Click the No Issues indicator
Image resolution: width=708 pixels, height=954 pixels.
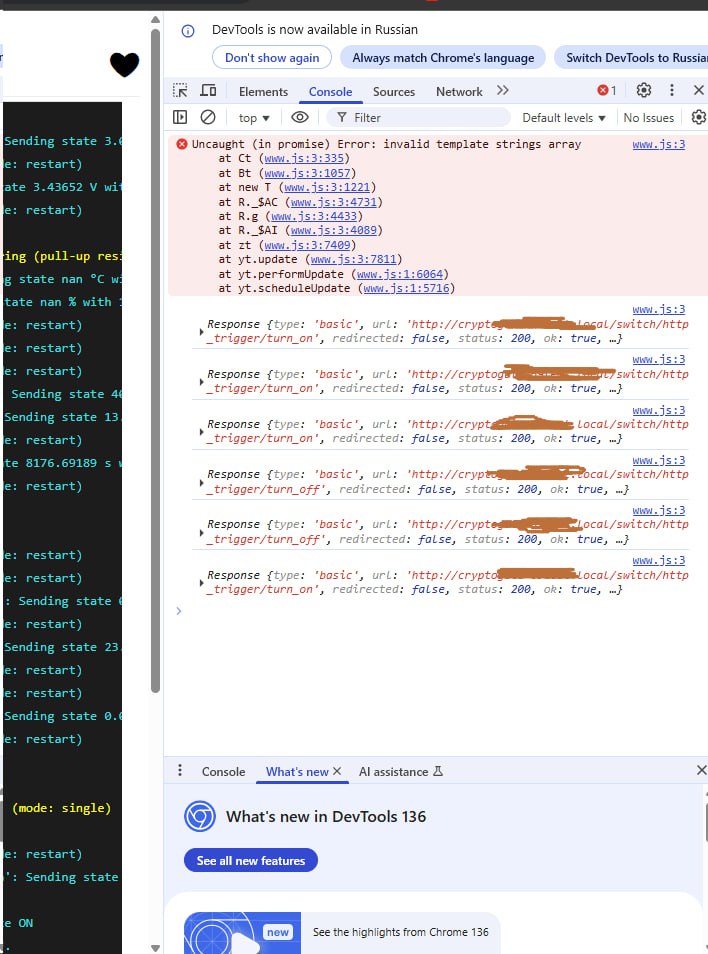coord(648,118)
